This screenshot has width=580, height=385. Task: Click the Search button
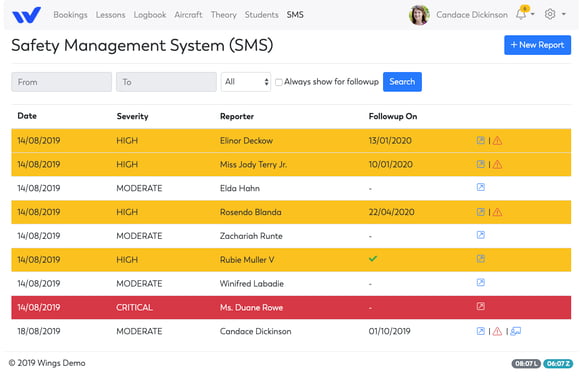click(402, 82)
